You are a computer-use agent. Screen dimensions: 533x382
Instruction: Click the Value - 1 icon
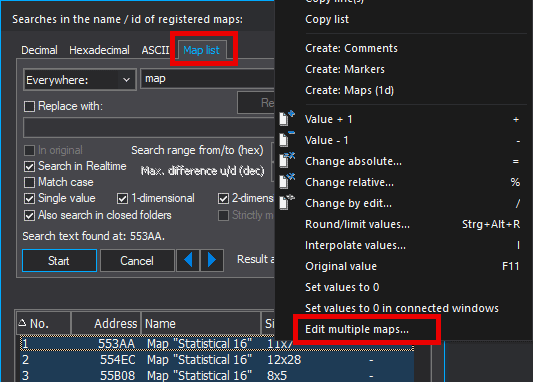pos(287,139)
